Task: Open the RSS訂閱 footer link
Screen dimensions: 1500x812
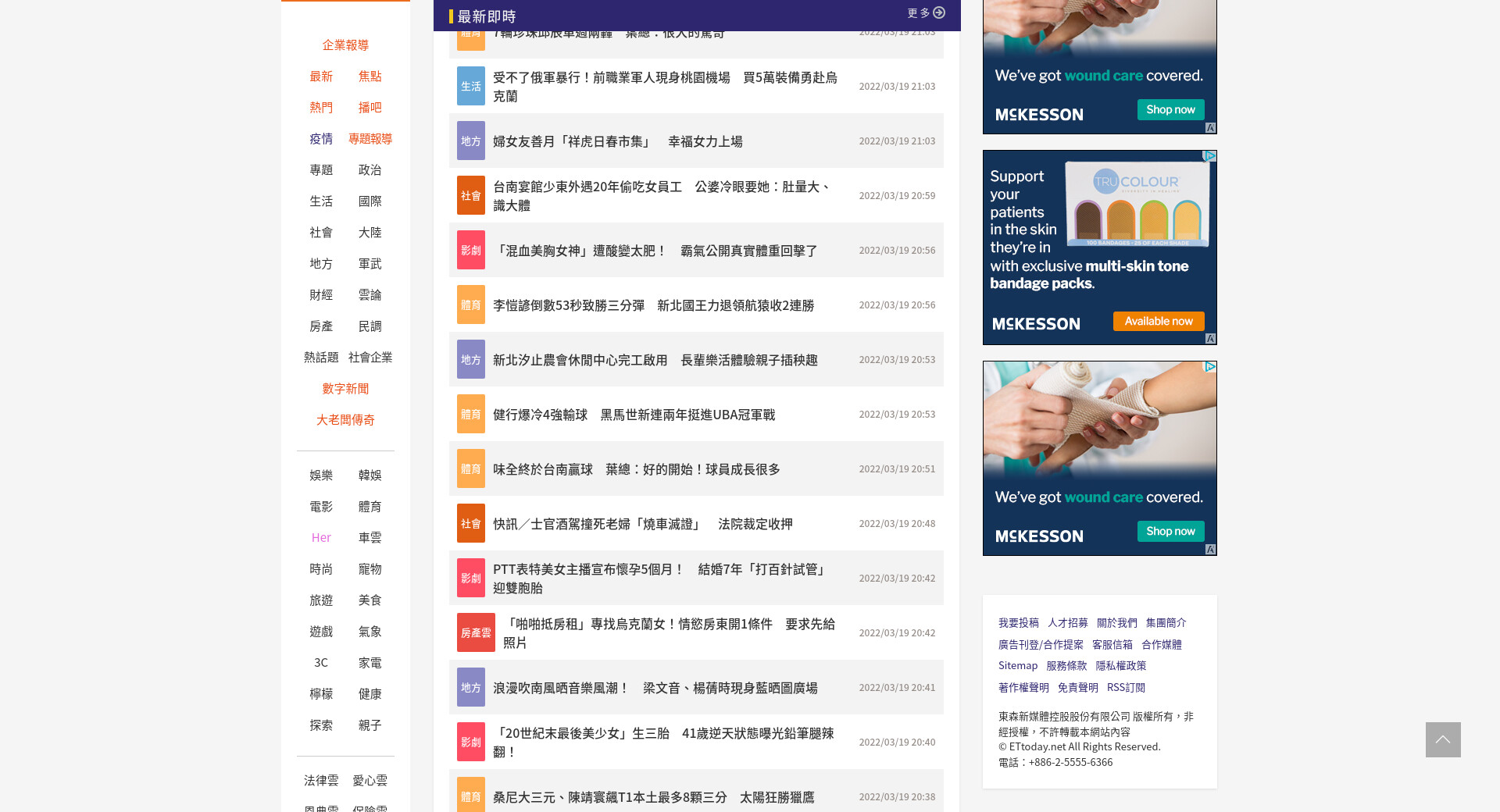Action: pos(1126,688)
